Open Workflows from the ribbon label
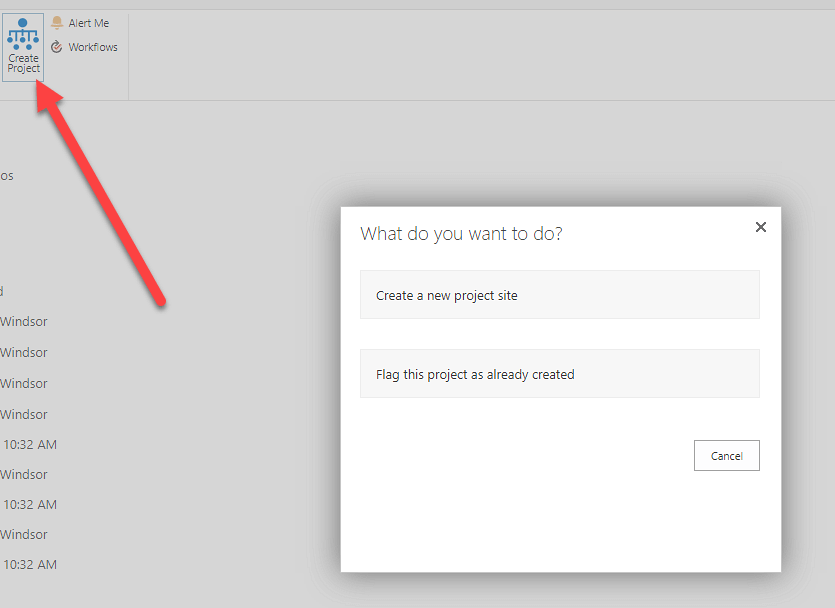 coord(93,47)
